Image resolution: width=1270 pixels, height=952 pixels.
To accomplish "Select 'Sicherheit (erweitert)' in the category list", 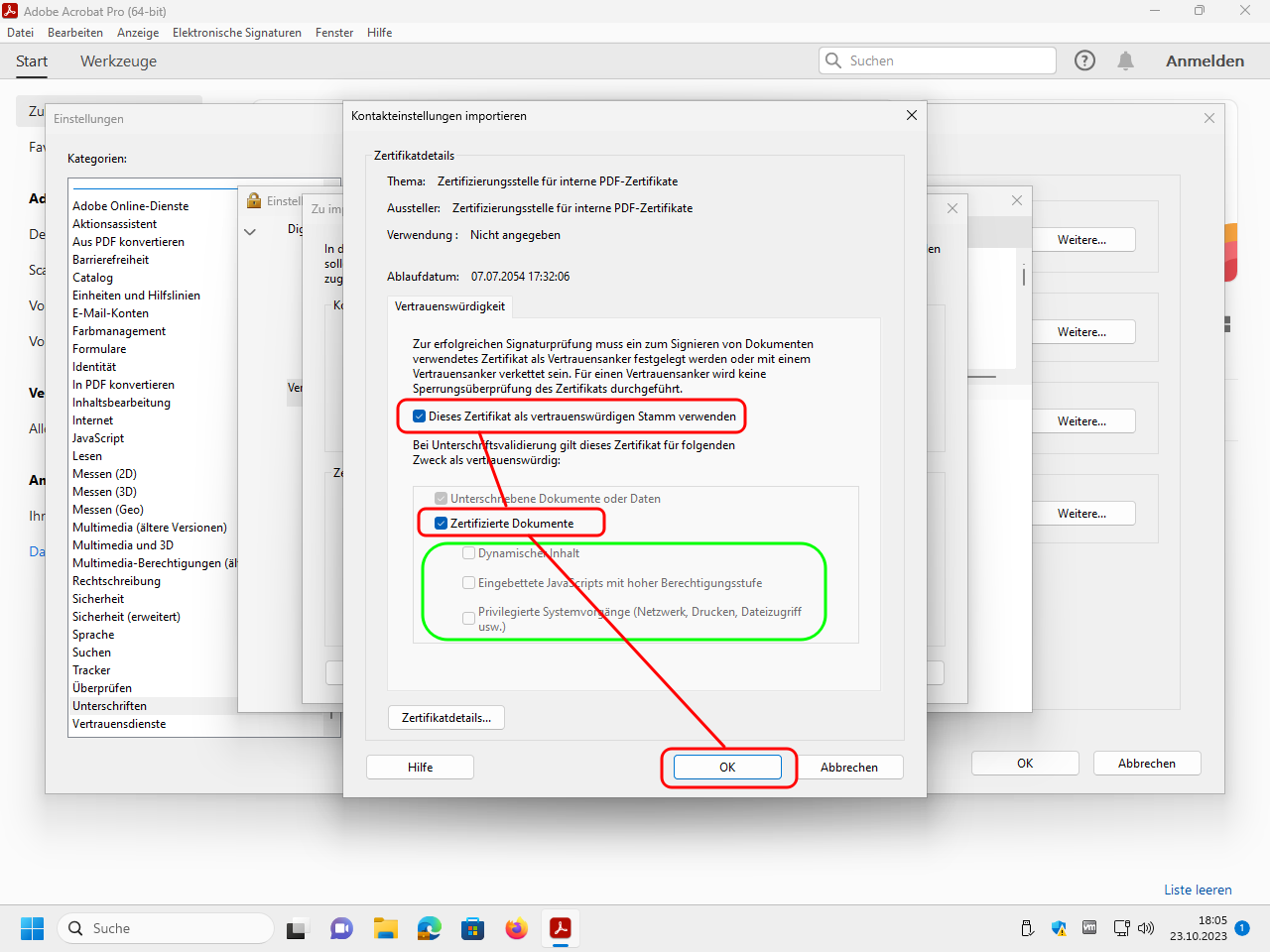I will tap(126, 617).
